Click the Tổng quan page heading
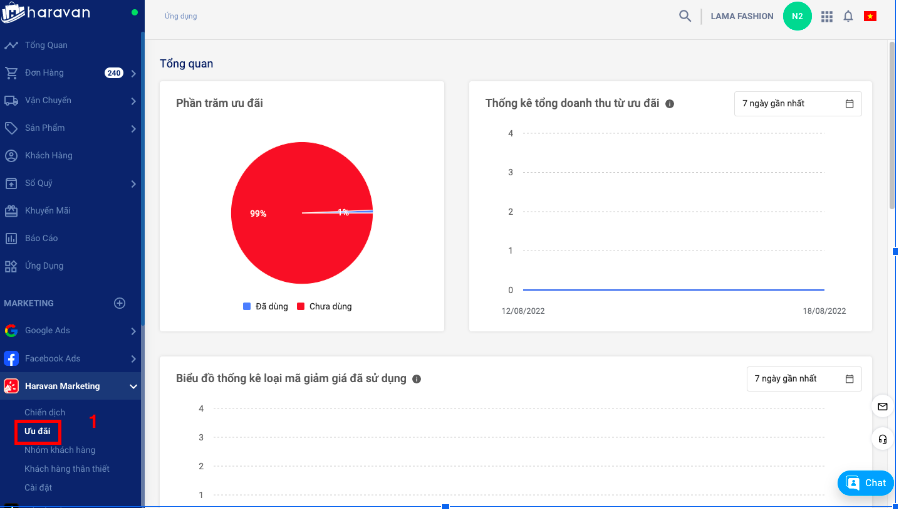The image size is (898, 509). tap(187, 64)
